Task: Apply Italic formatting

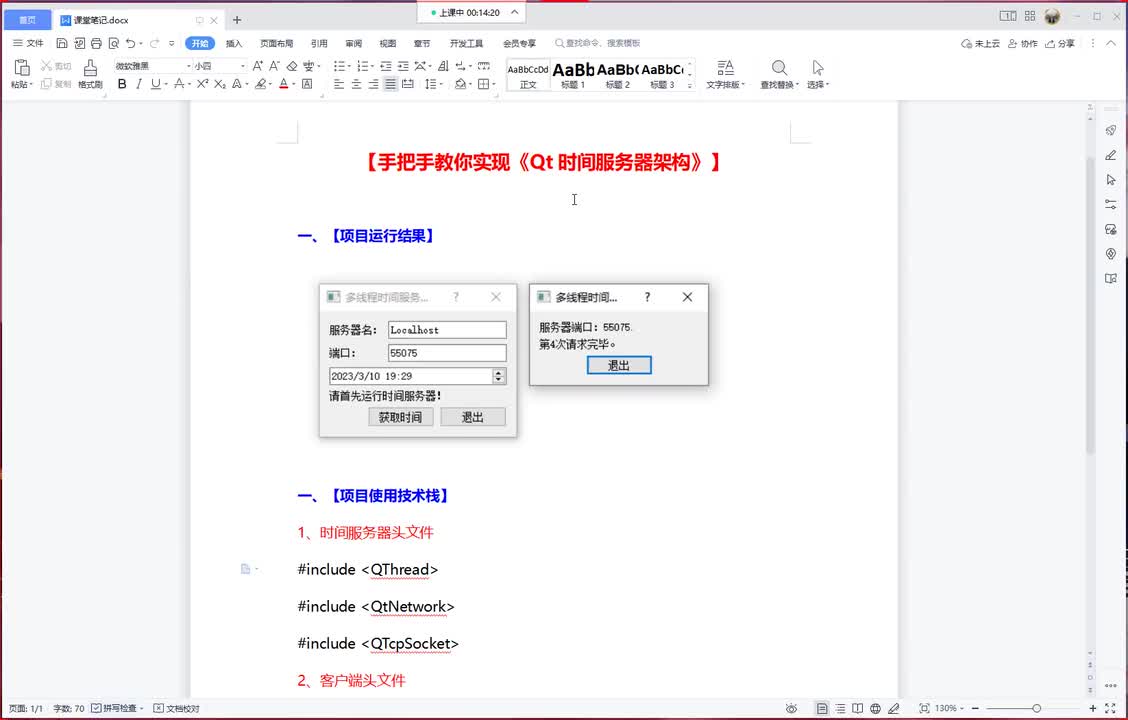Action: [x=138, y=84]
